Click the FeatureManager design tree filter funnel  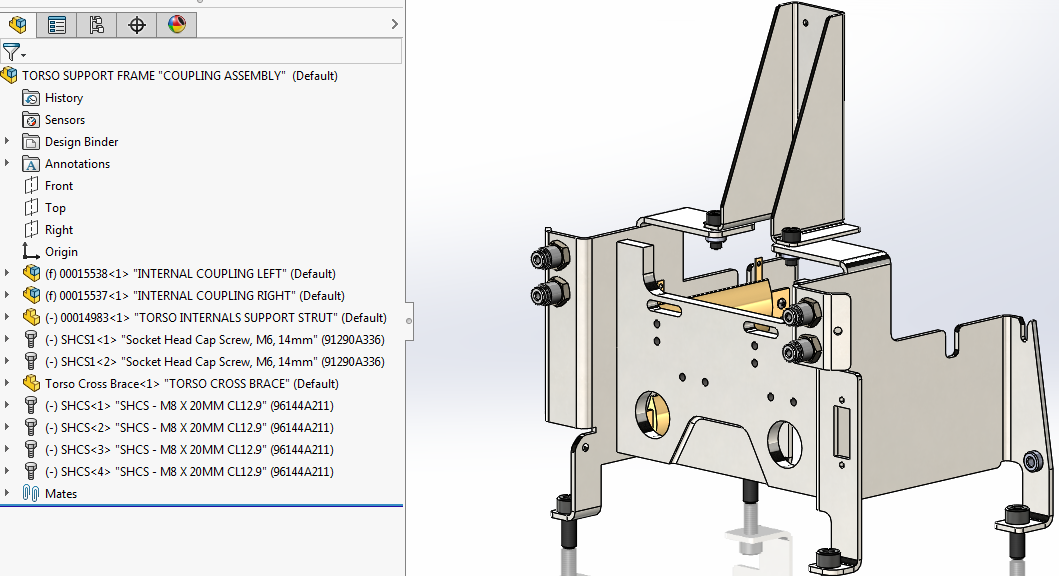coord(11,52)
